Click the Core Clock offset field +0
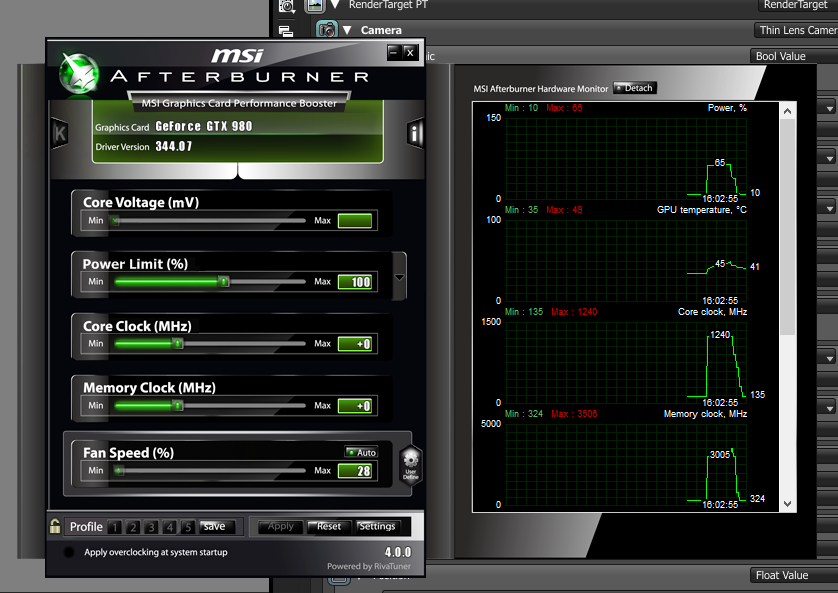This screenshot has width=838, height=593. point(355,344)
